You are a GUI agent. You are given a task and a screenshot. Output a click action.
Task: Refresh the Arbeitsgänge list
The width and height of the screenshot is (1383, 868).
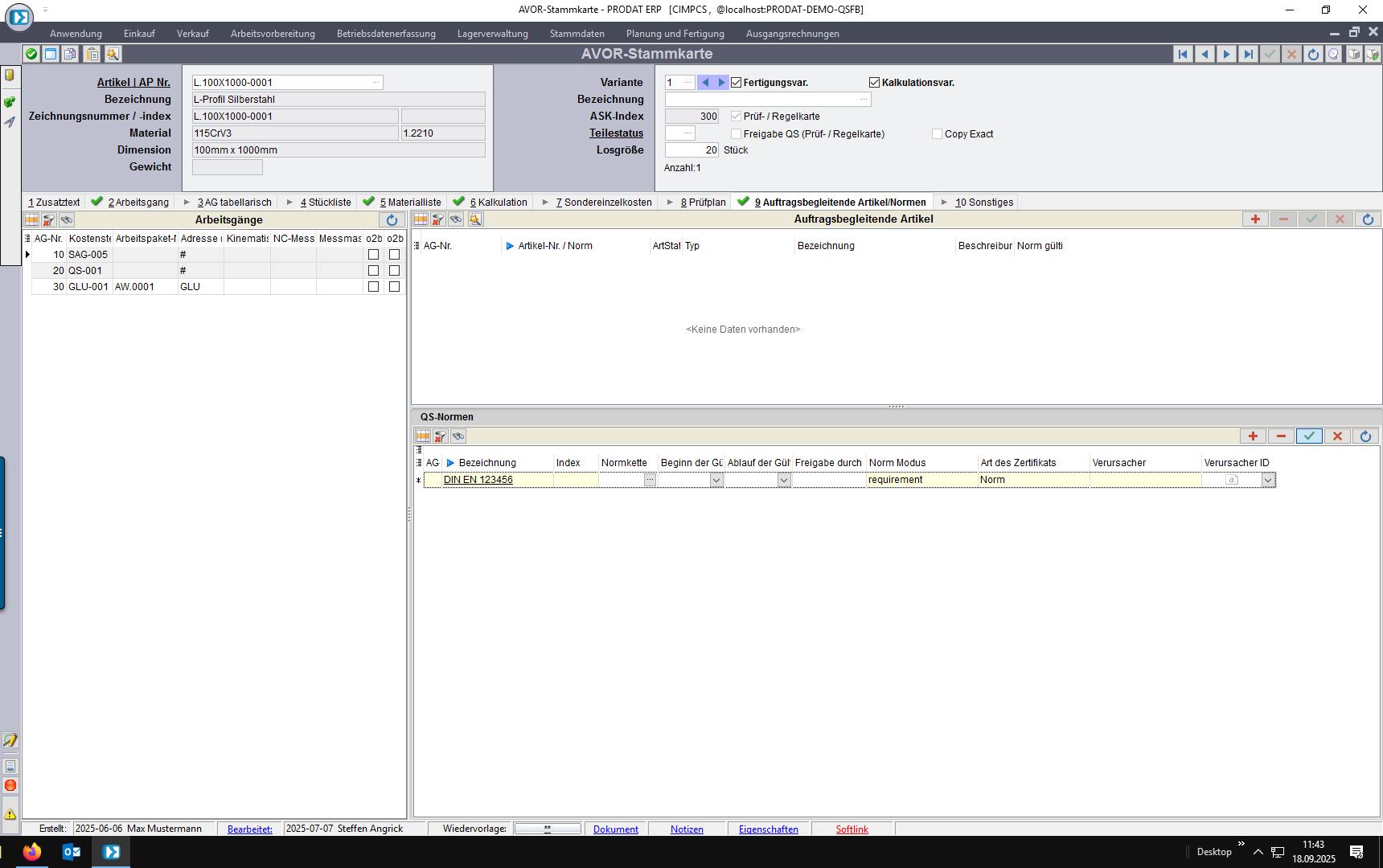tap(392, 219)
